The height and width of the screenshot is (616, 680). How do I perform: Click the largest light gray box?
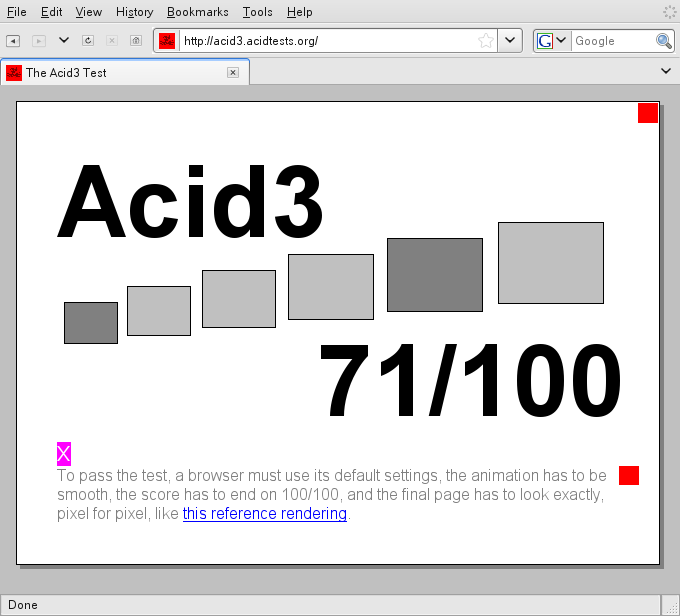551,263
